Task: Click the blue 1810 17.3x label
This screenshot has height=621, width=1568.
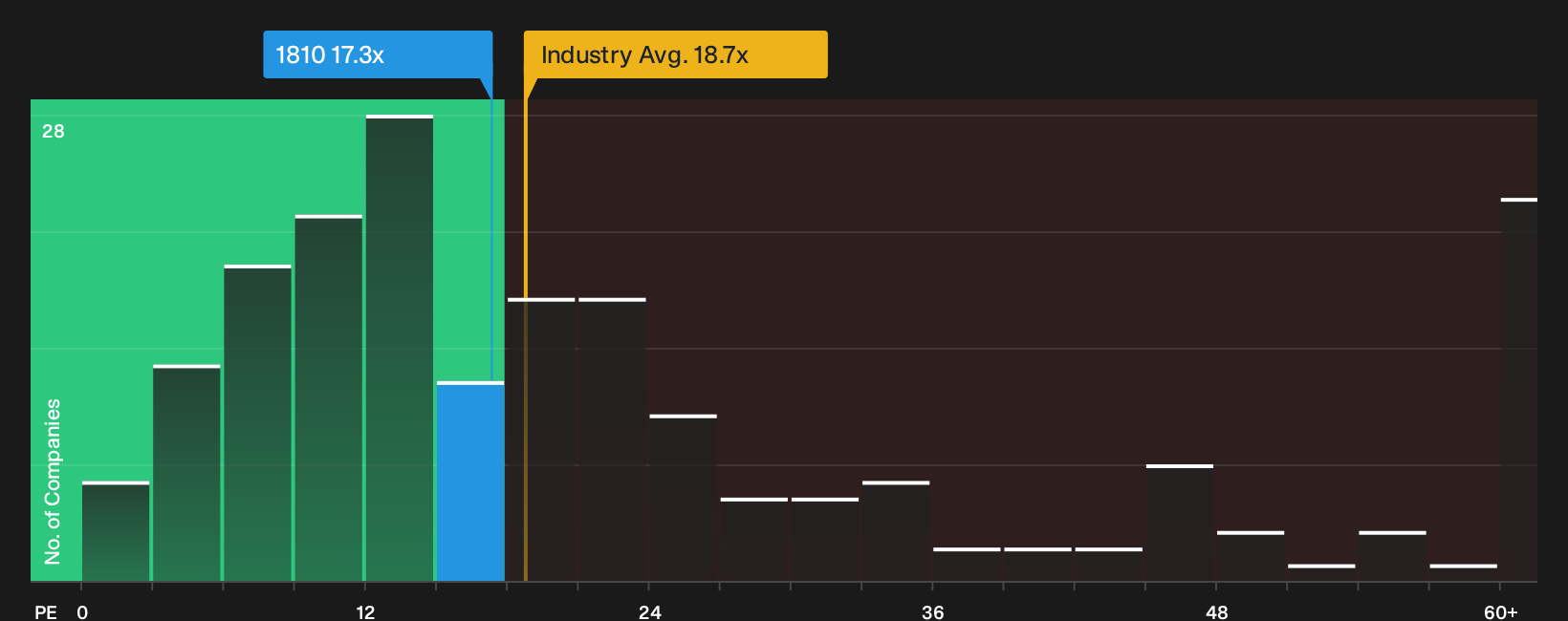Action: tap(378, 54)
